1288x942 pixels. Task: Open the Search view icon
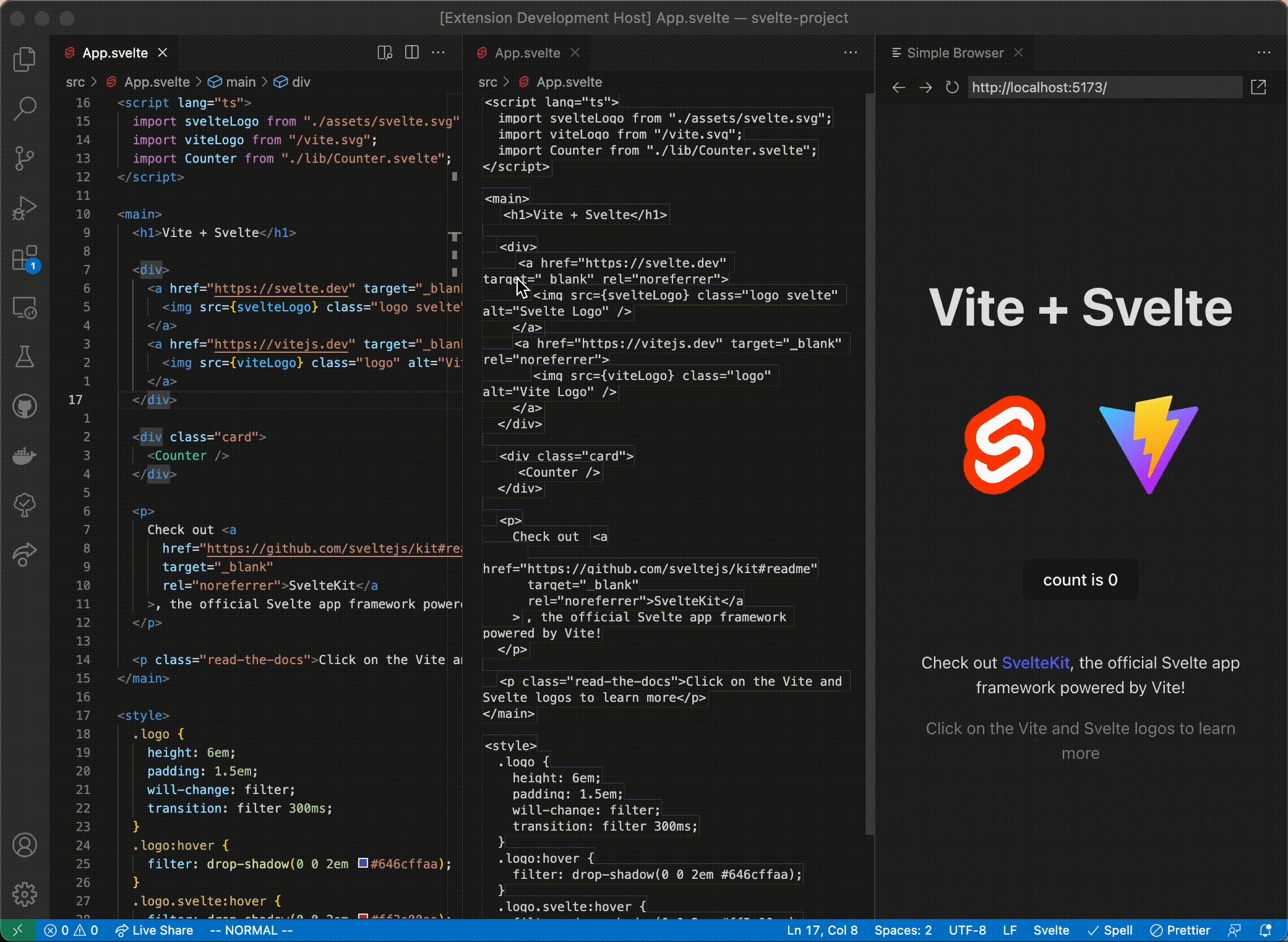25,108
